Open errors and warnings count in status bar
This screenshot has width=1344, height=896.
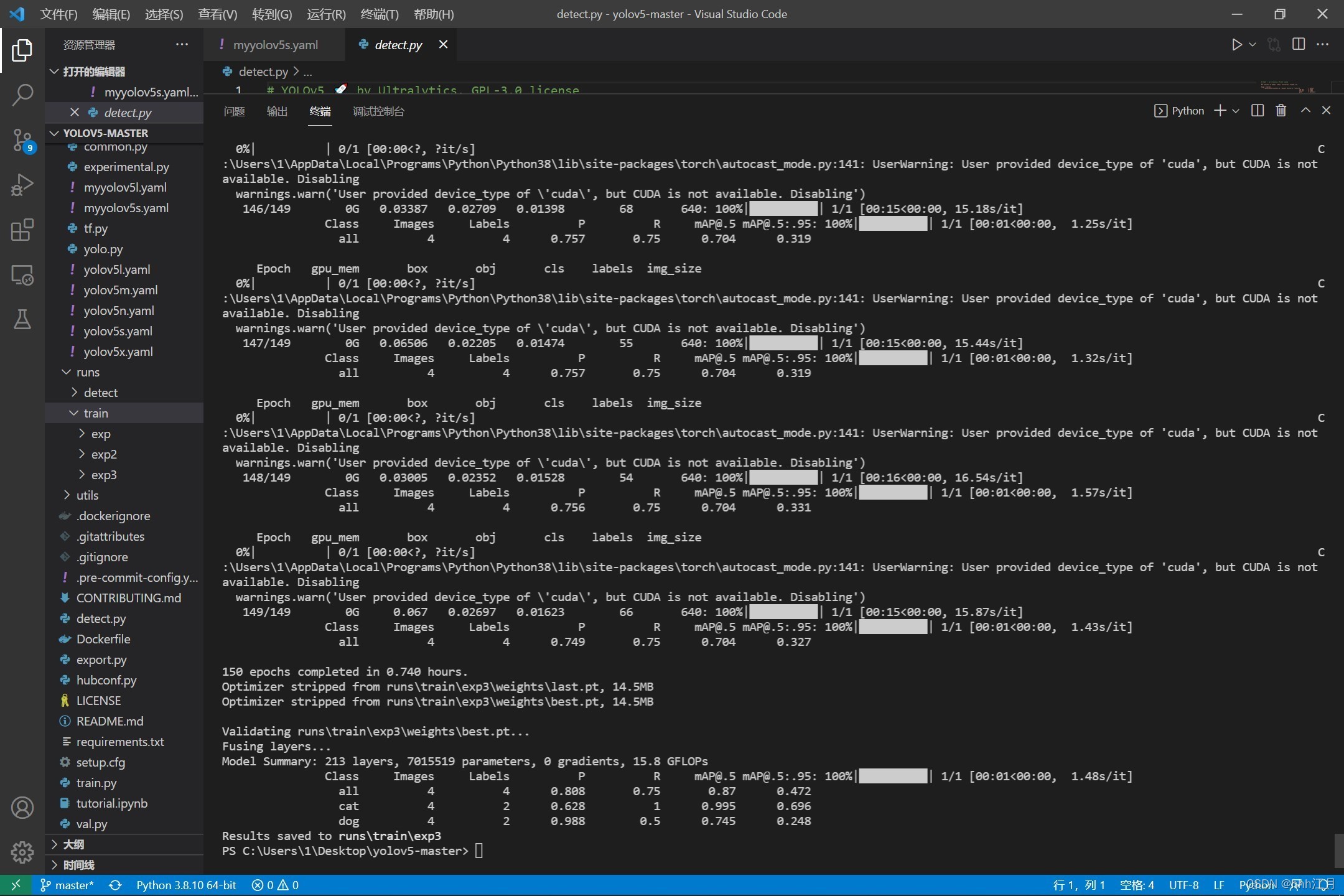(x=275, y=885)
